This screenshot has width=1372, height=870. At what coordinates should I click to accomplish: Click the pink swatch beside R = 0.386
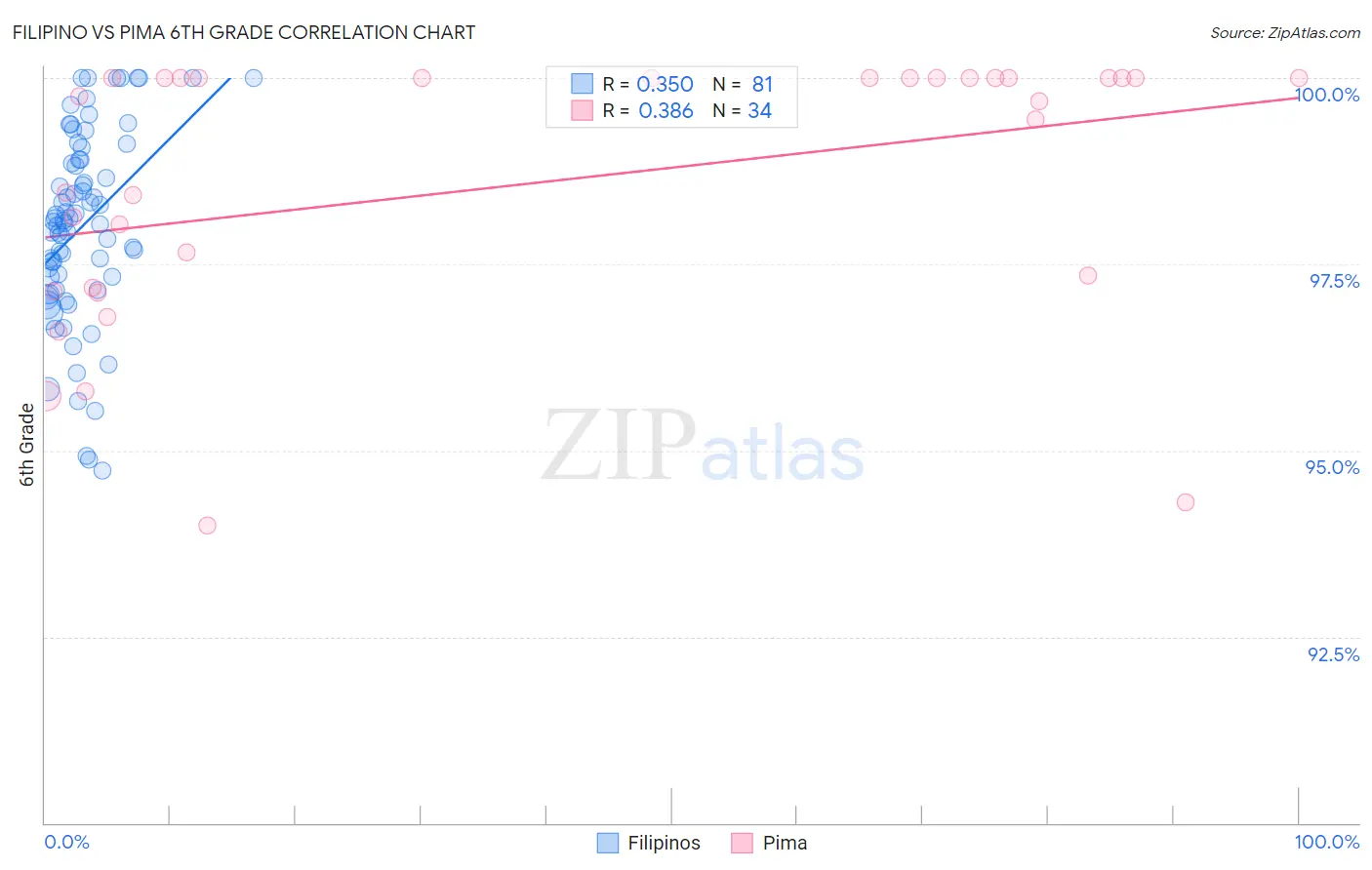582,110
